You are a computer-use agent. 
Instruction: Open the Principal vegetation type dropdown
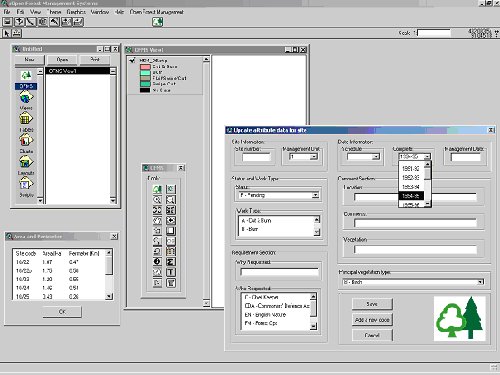480,282
